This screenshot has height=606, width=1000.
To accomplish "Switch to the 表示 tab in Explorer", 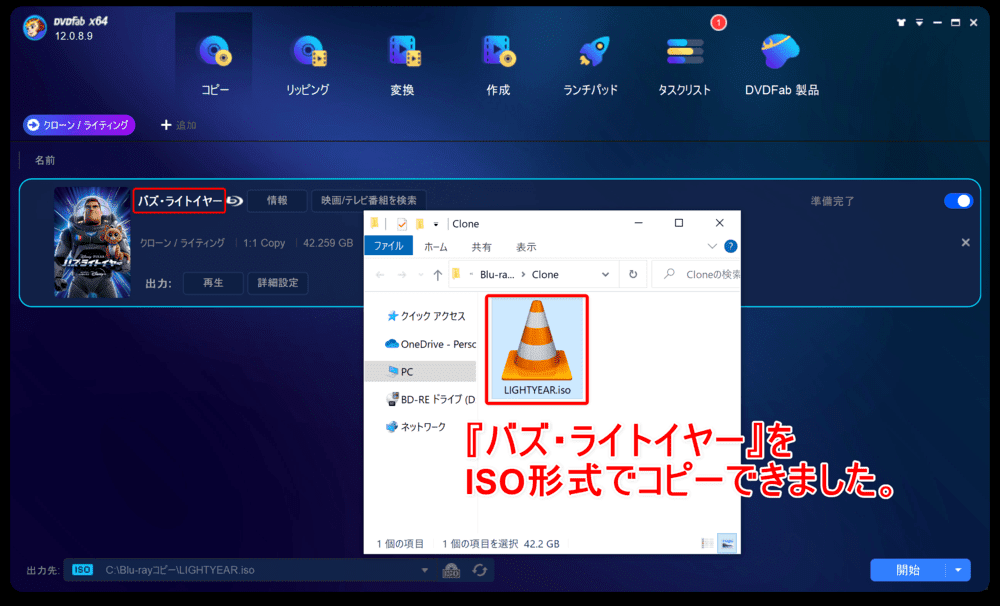I will pyautogui.click(x=526, y=247).
